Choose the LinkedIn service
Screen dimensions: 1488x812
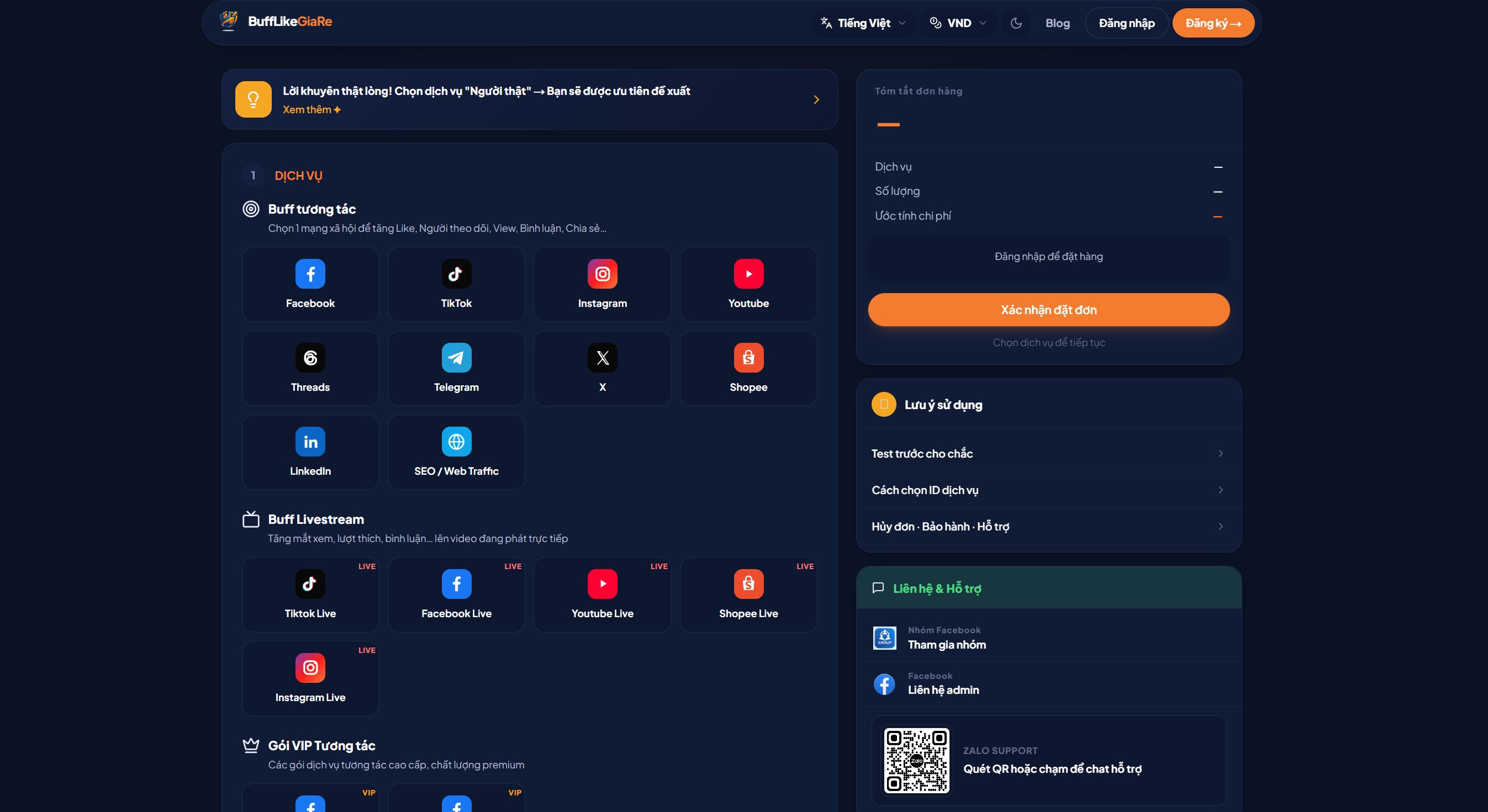point(310,453)
